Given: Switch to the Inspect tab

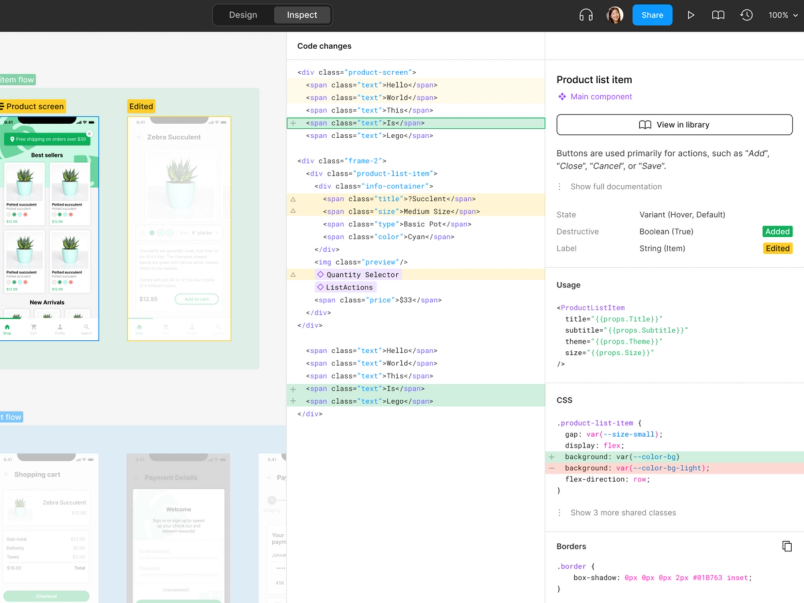Looking at the screenshot, I should [300, 15].
